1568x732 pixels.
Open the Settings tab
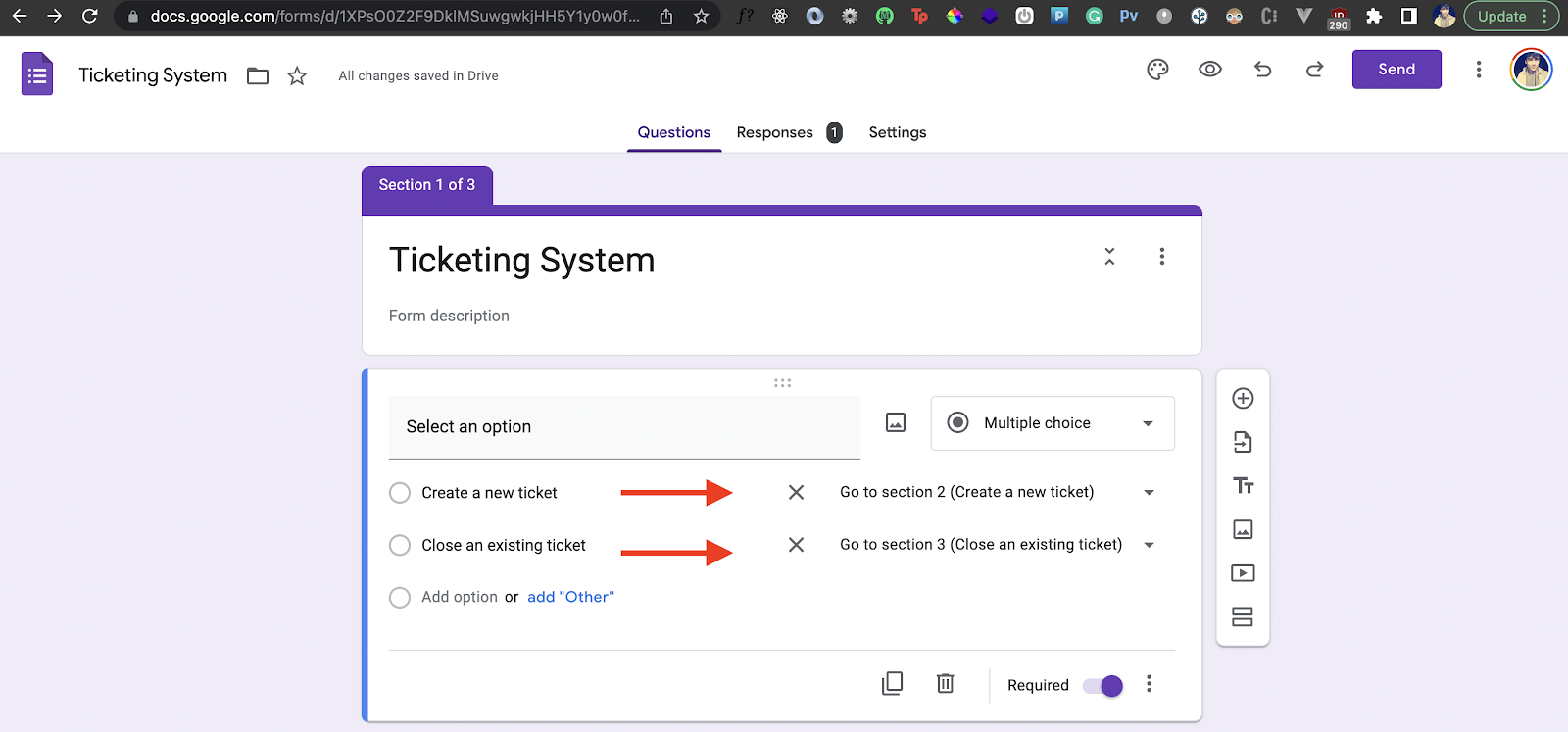pyautogui.click(x=897, y=132)
